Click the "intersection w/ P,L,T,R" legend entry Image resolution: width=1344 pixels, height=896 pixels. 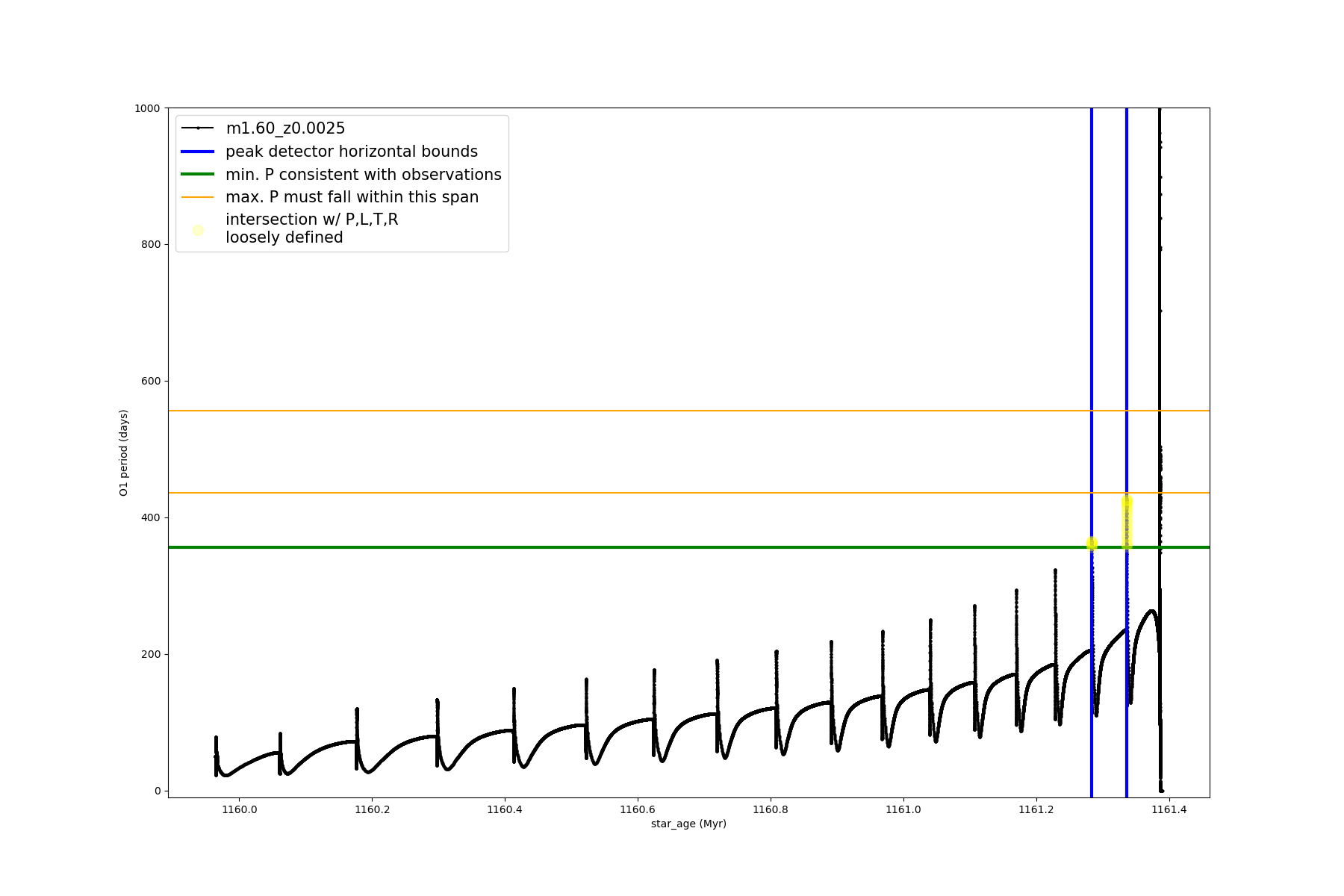point(311,220)
